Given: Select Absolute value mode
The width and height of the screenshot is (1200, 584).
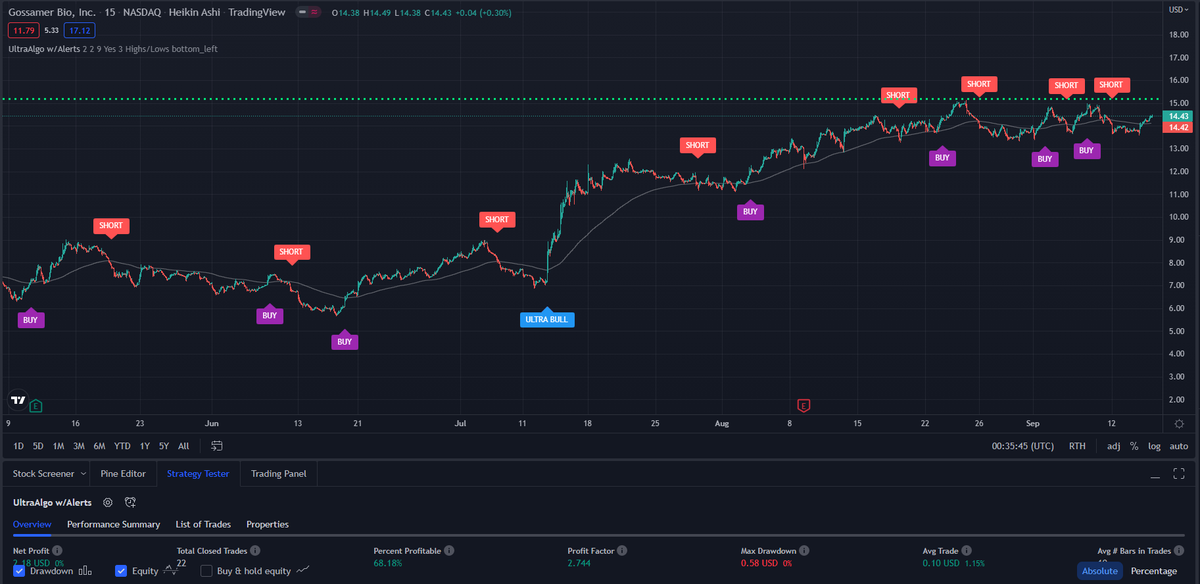Looking at the screenshot, I should coord(1099,571).
